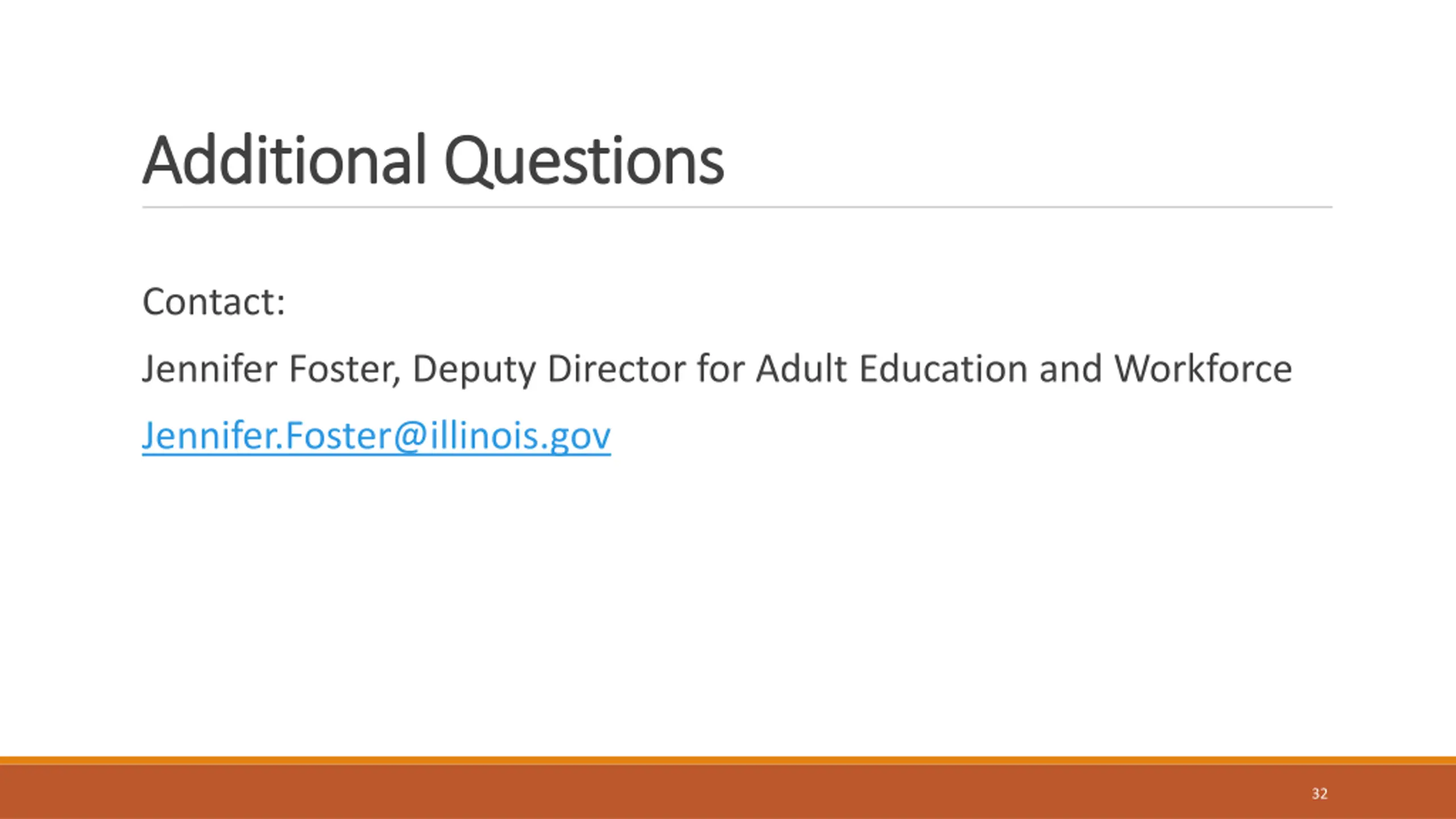This screenshot has width=1456, height=819.
Task: Select the 'Contact:' text line
Action: tap(213, 301)
